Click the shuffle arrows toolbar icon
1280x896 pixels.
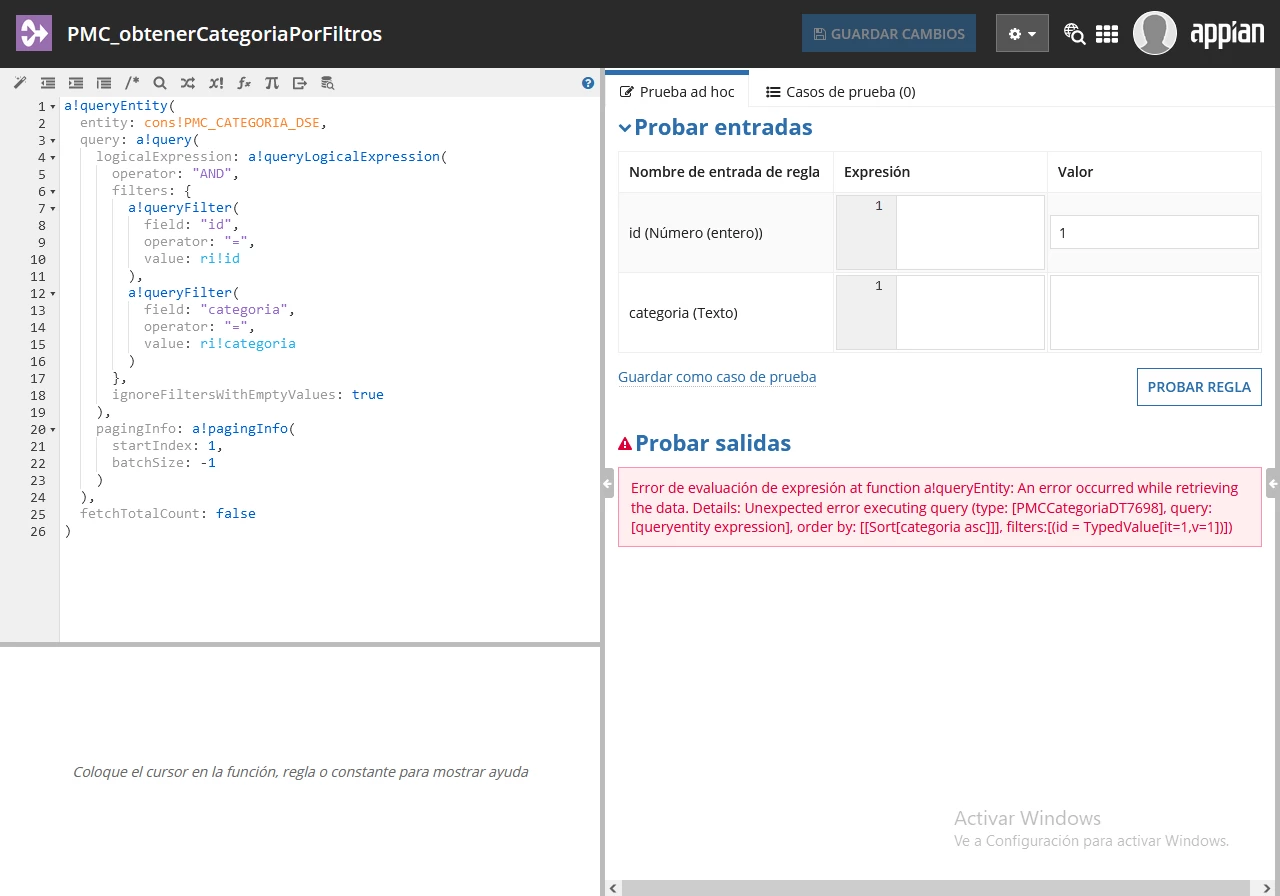(x=188, y=83)
